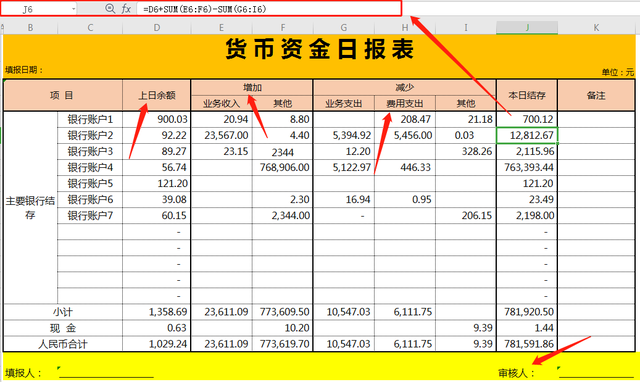Click the blank signature cell after 填报人
Image resolution: width=640 pixels, height=382 pixels.
coord(106,372)
